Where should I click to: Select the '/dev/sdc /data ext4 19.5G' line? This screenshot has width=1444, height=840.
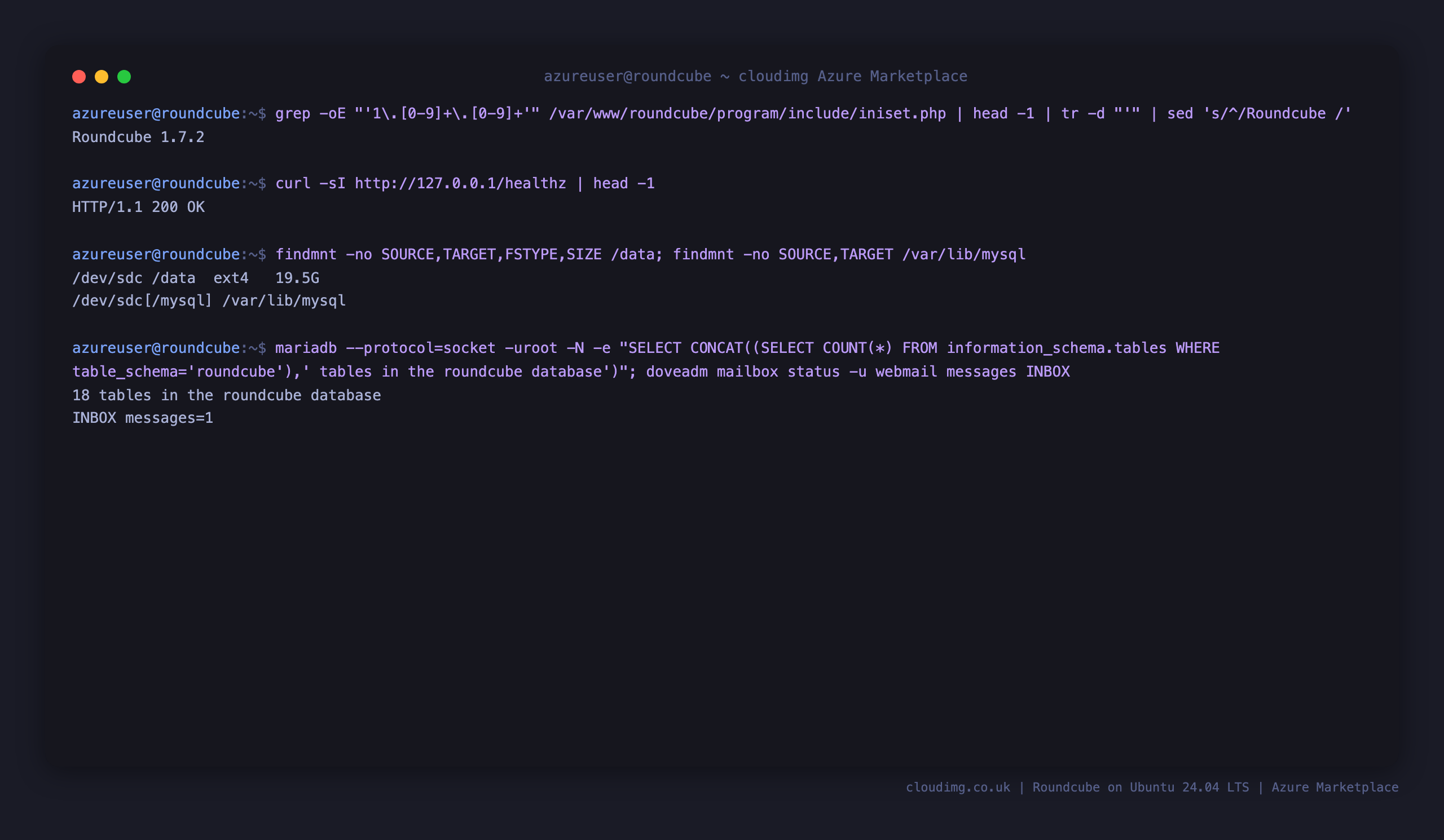[x=195, y=278]
